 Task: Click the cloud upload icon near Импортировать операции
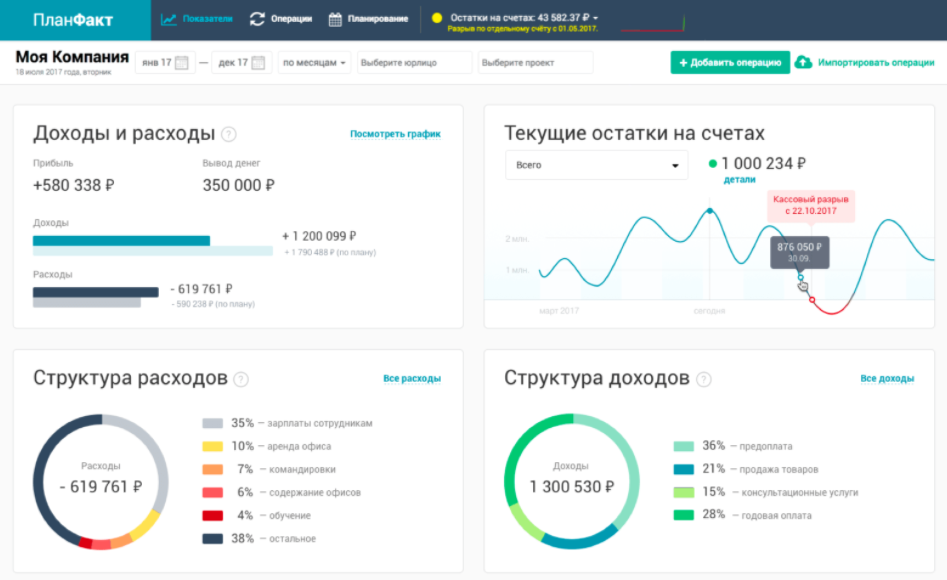803,62
